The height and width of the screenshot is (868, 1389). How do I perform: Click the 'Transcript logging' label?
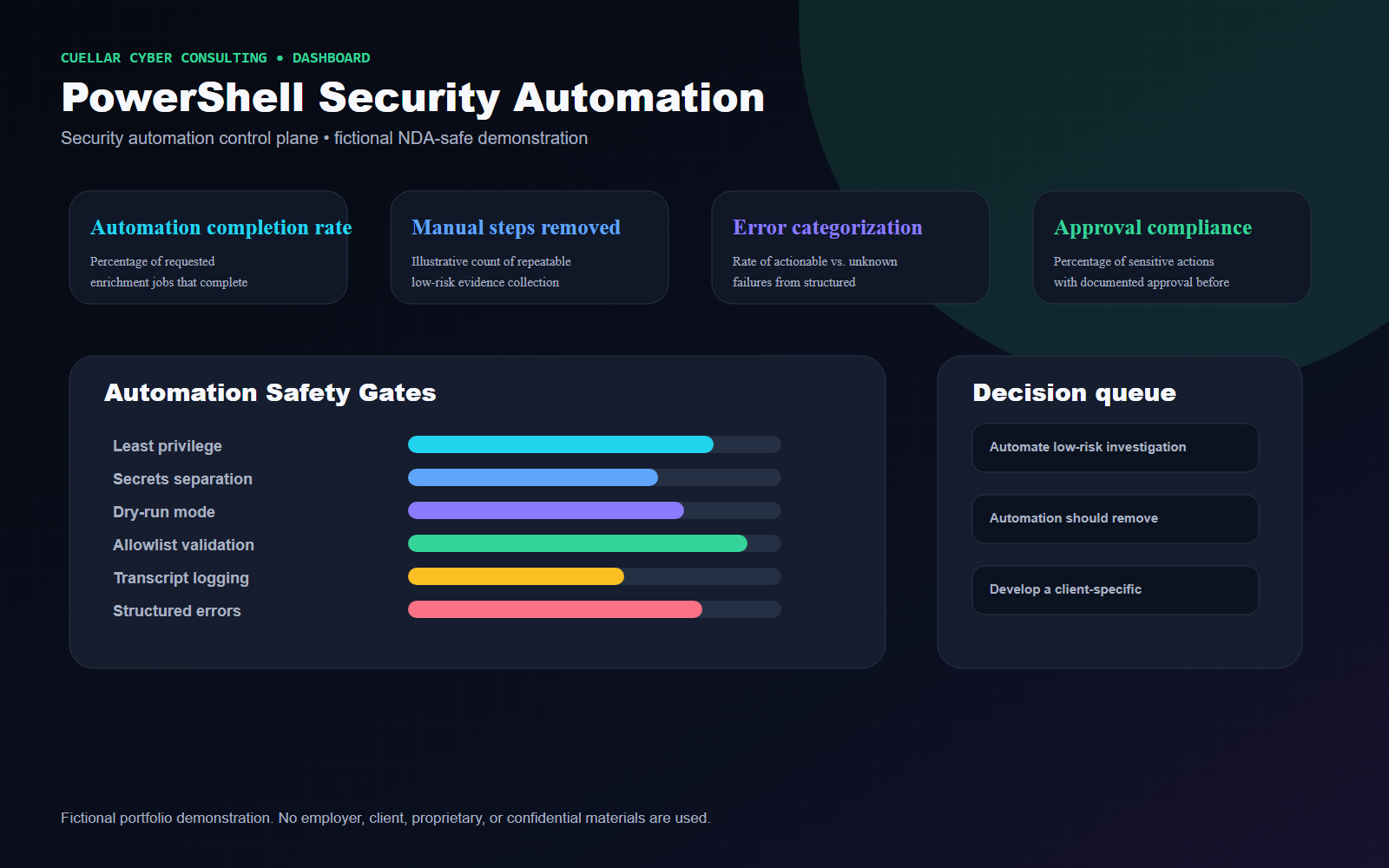pos(181,578)
